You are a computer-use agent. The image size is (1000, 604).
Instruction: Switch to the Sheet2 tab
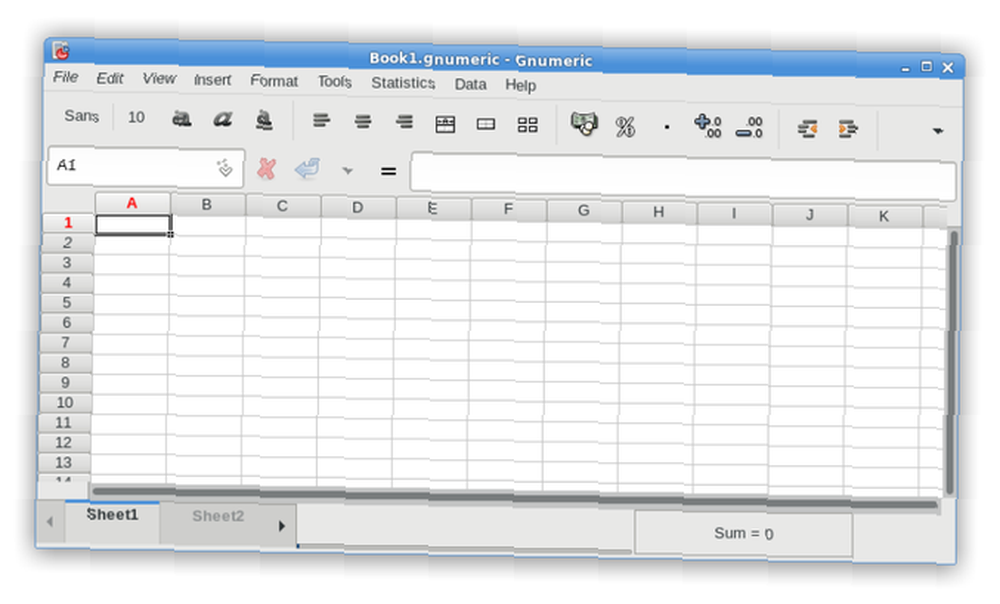pyautogui.click(x=218, y=517)
